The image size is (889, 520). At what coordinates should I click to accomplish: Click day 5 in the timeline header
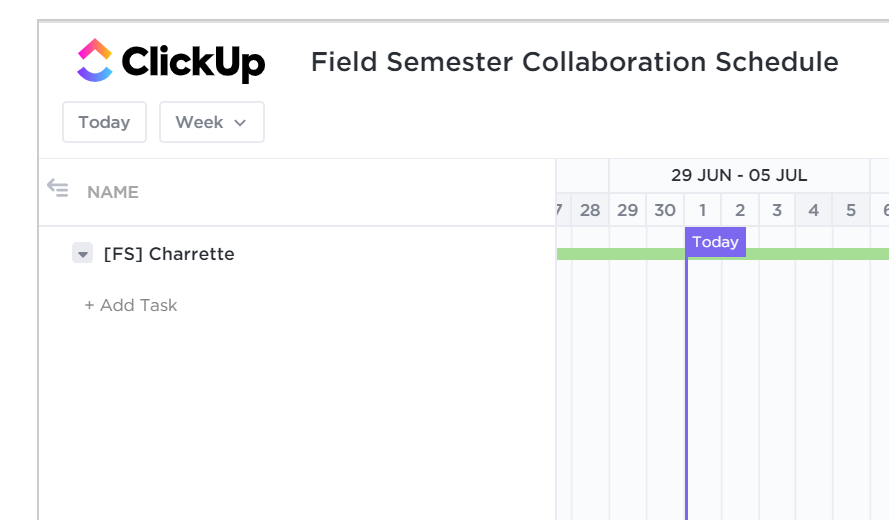pos(851,210)
